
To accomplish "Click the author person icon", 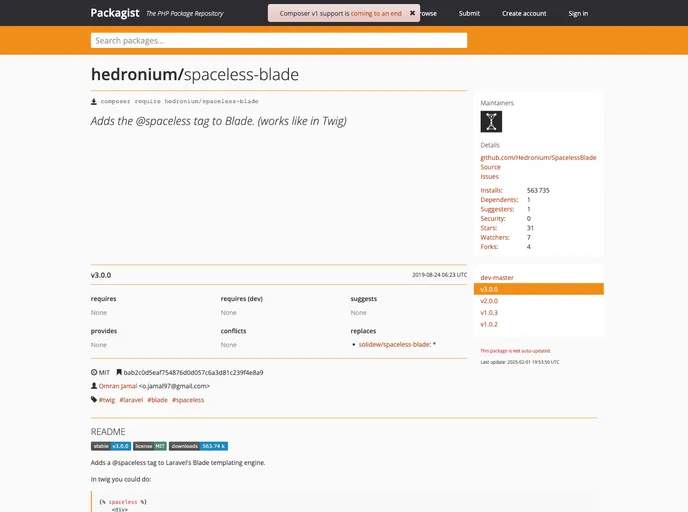I will point(94,386).
